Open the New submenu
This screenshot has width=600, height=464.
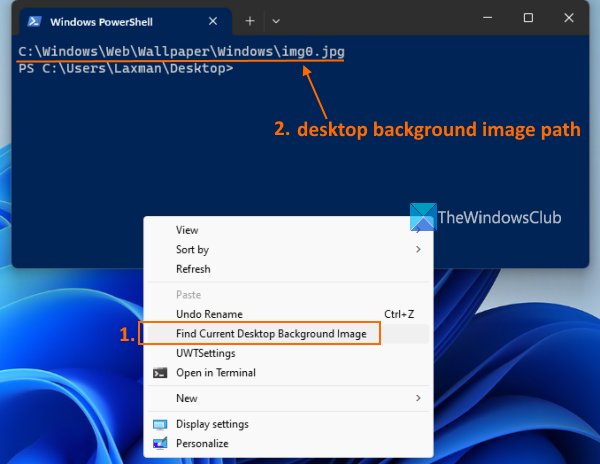tap(418, 398)
